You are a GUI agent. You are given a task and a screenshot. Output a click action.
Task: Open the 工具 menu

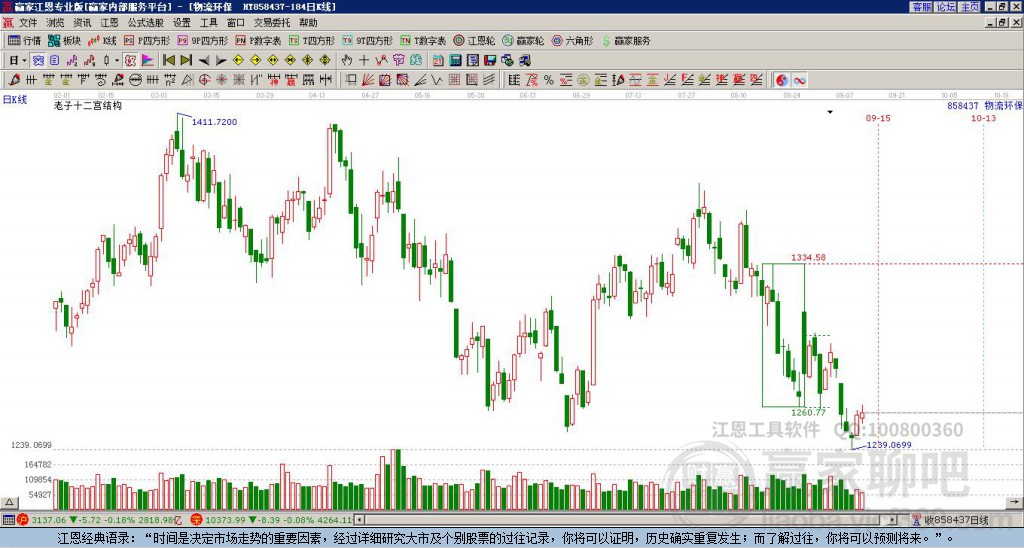point(208,23)
